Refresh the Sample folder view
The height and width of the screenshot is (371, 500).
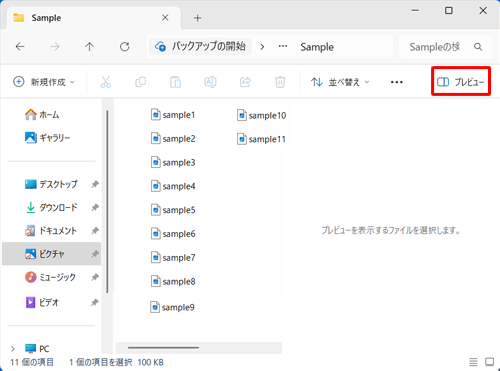pos(125,47)
